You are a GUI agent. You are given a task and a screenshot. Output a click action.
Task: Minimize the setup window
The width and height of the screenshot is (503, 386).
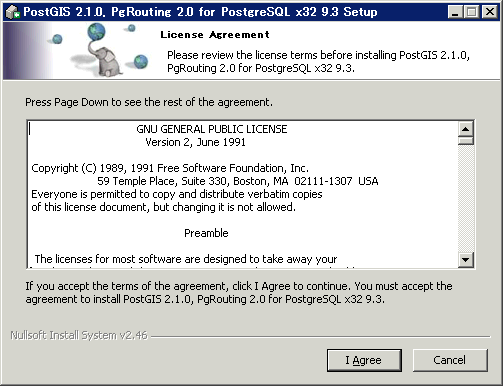[x=455, y=12]
